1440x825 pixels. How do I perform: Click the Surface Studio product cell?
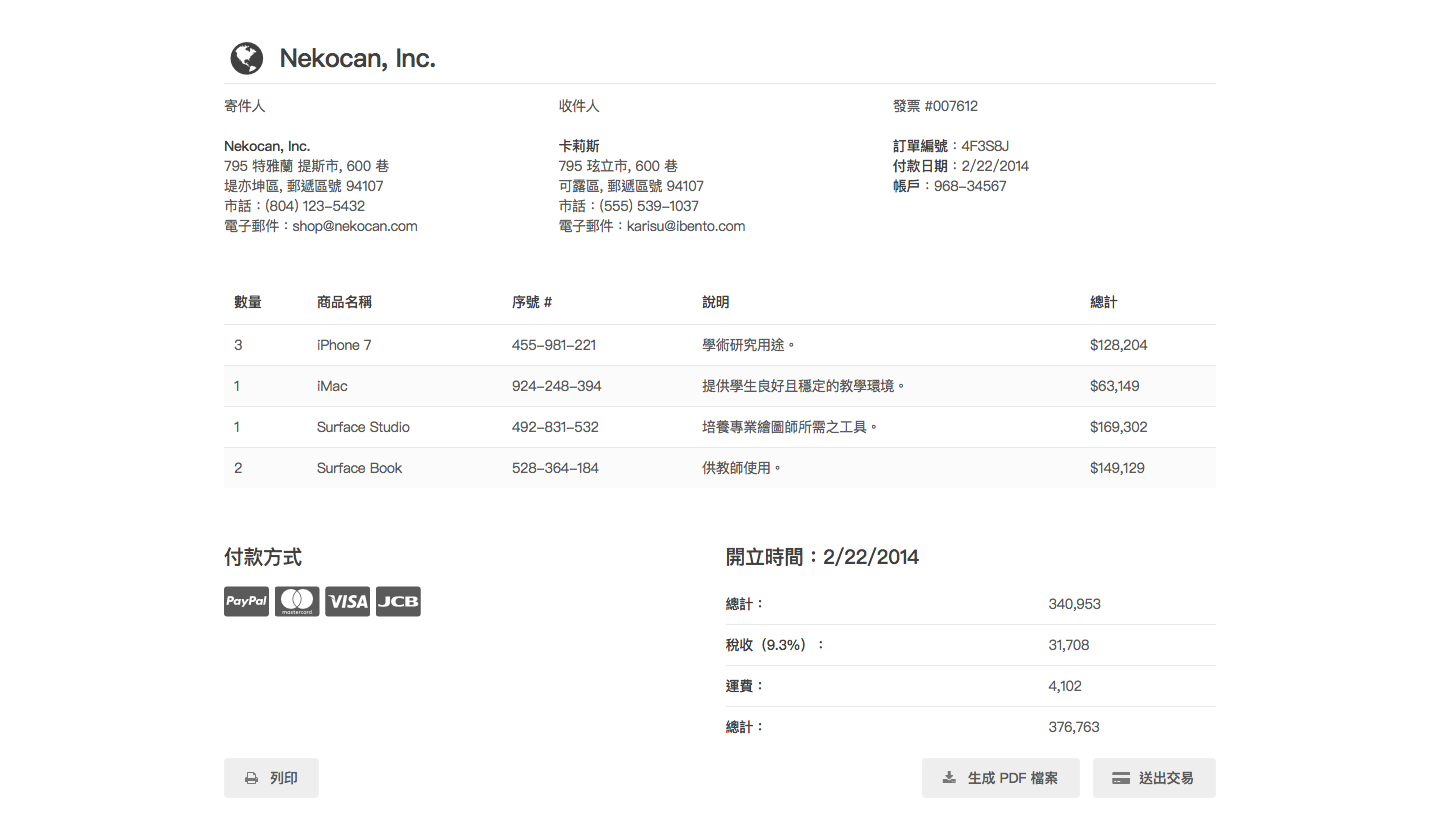tap(363, 427)
